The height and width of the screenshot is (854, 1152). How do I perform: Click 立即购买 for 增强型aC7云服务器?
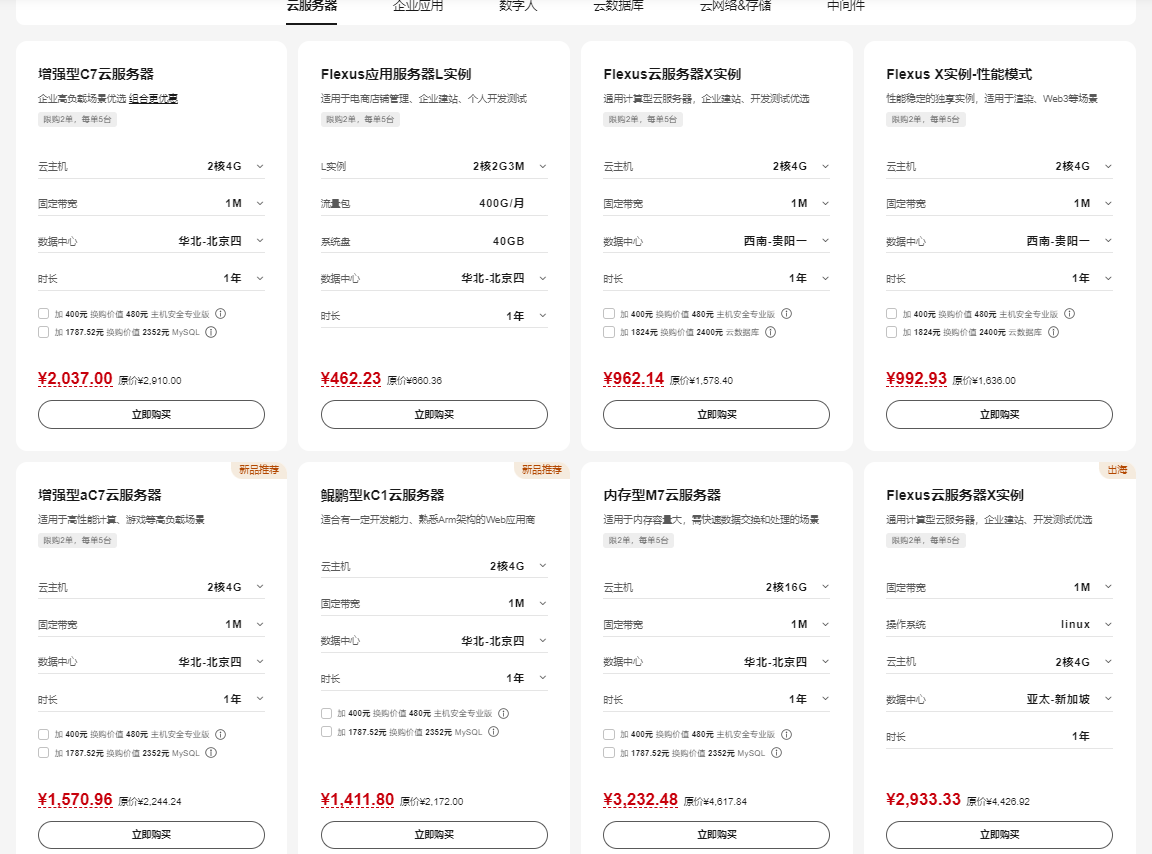[x=151, y=835]
